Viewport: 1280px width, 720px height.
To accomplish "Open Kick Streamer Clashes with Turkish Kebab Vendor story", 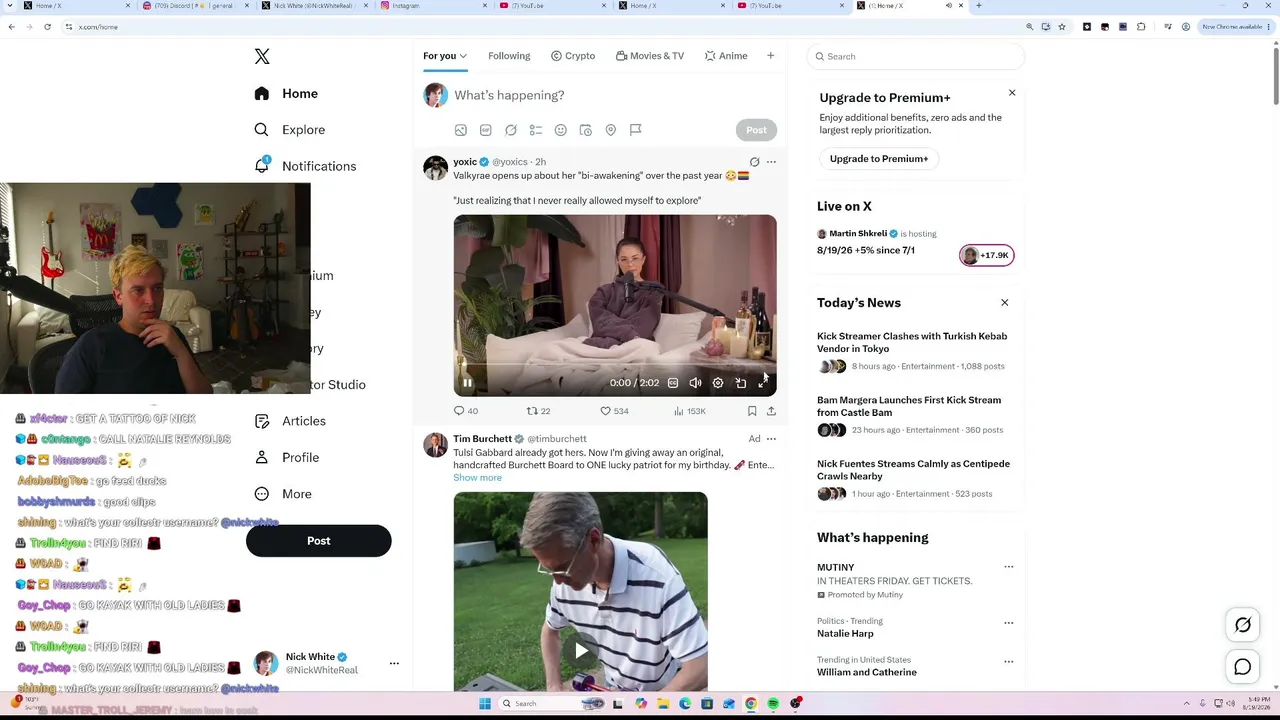I will (912, 342).
